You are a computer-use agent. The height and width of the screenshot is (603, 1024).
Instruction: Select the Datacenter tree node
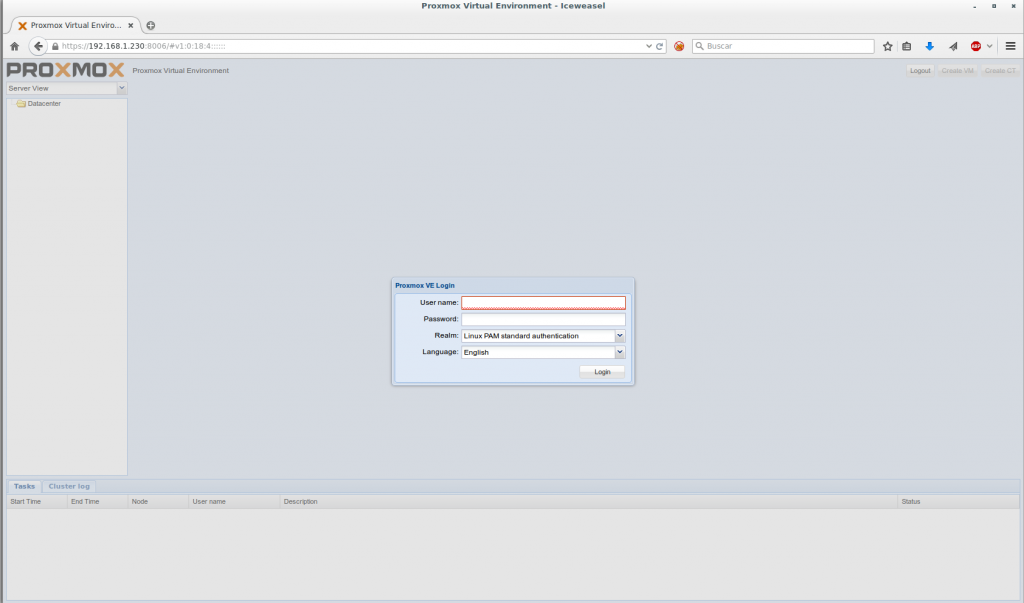click(43, 104)
